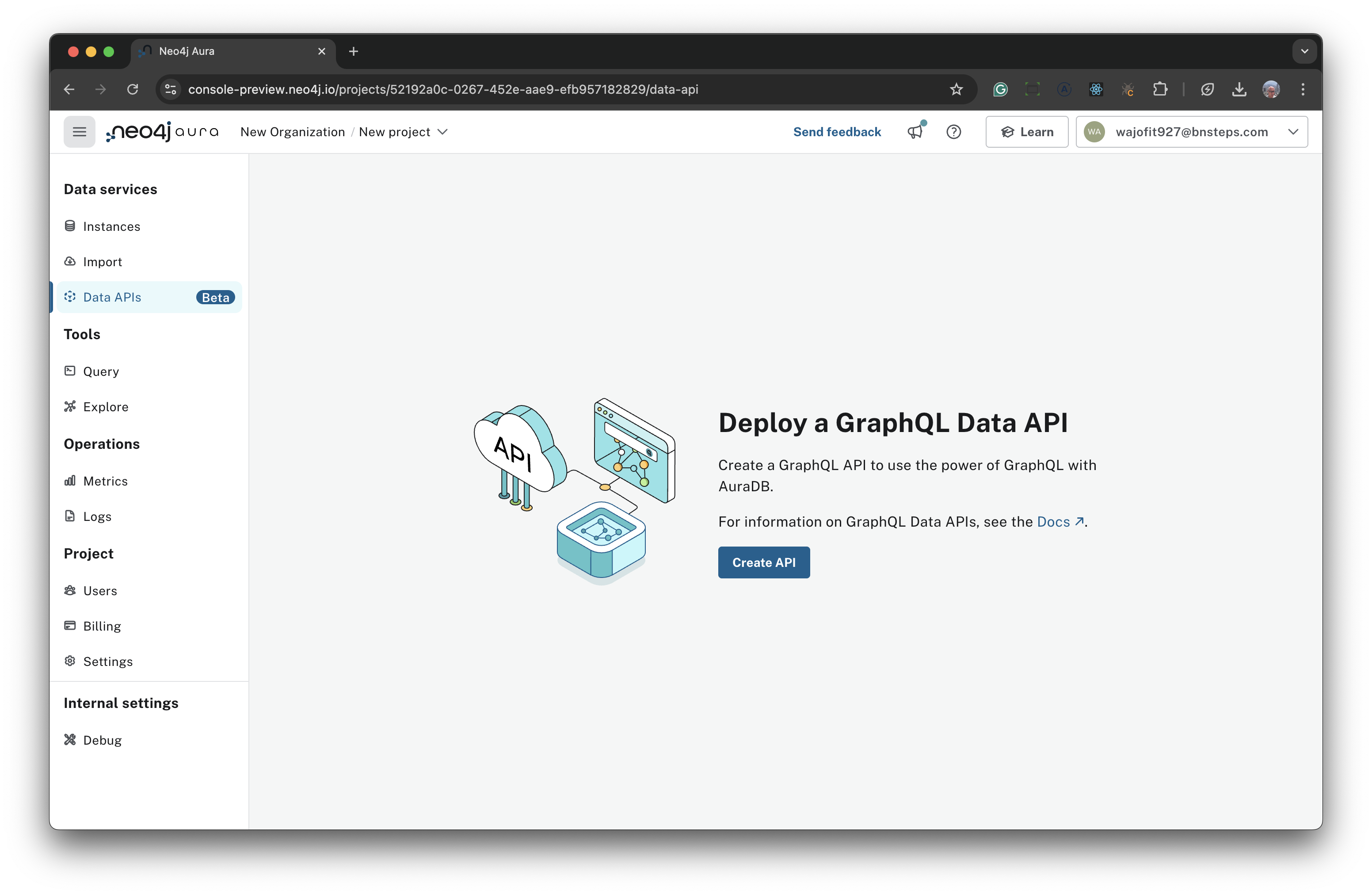This screenshot has width=1372, height=895.
Task: Open Import in the sidebar
Action: (x=149, y=261)
